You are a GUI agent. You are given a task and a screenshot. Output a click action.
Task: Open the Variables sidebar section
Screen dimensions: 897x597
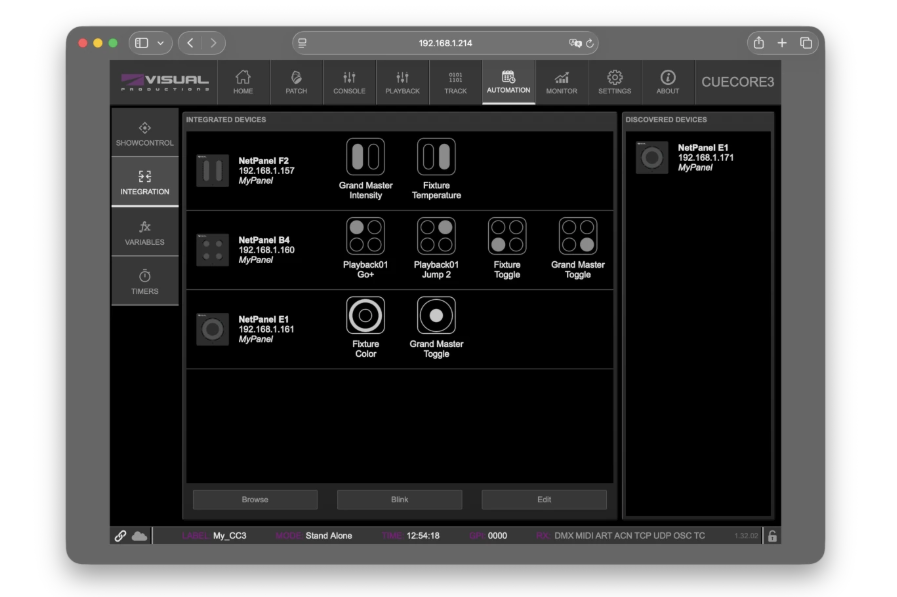[x=144, y=233]
